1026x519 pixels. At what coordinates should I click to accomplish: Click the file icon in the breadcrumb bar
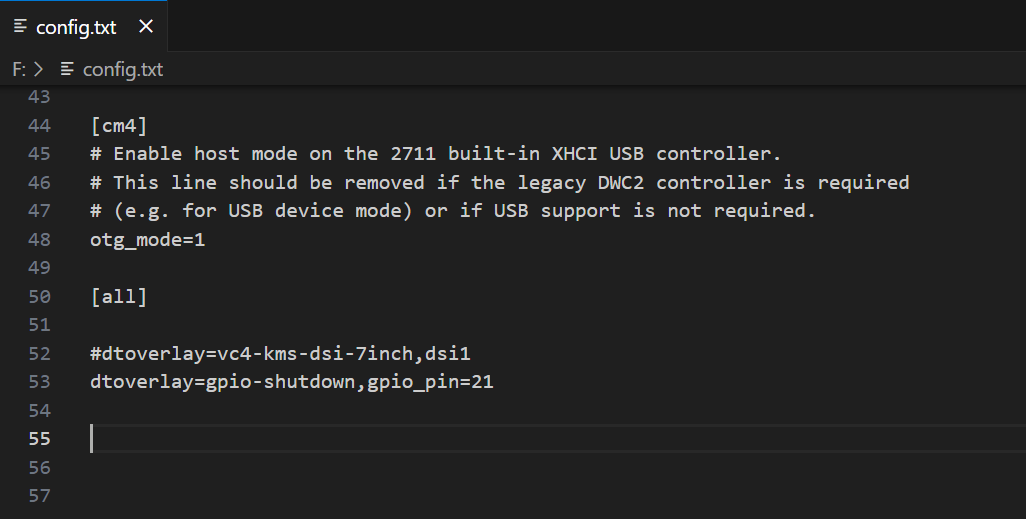point(68,69)
